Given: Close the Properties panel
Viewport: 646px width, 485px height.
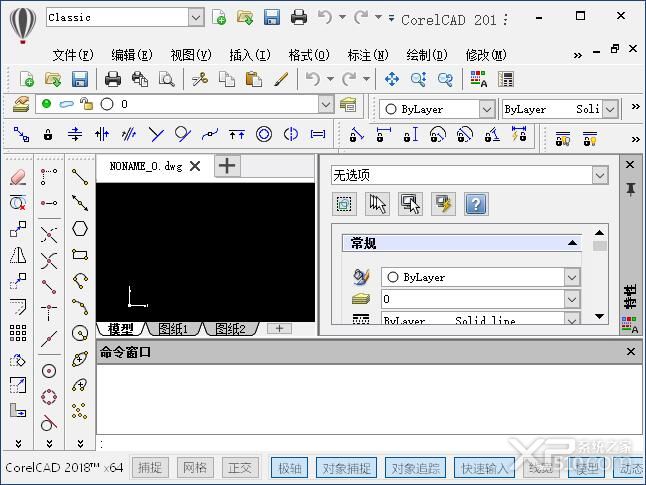Looking at the screenshot, I should pyautogui.click(x=630, y=164).
